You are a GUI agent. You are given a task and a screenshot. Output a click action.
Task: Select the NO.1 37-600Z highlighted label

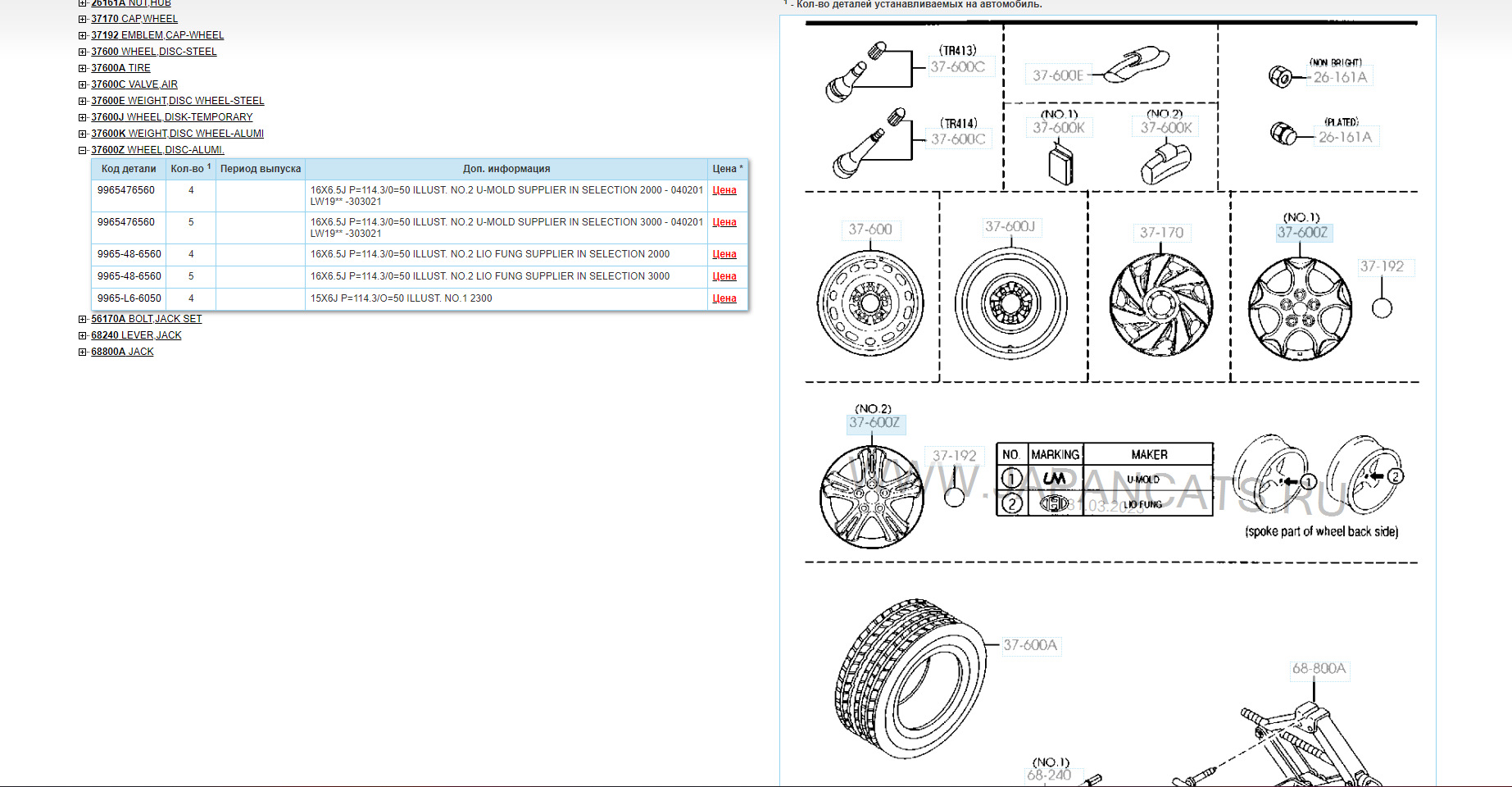click(x=1302, y=233)
